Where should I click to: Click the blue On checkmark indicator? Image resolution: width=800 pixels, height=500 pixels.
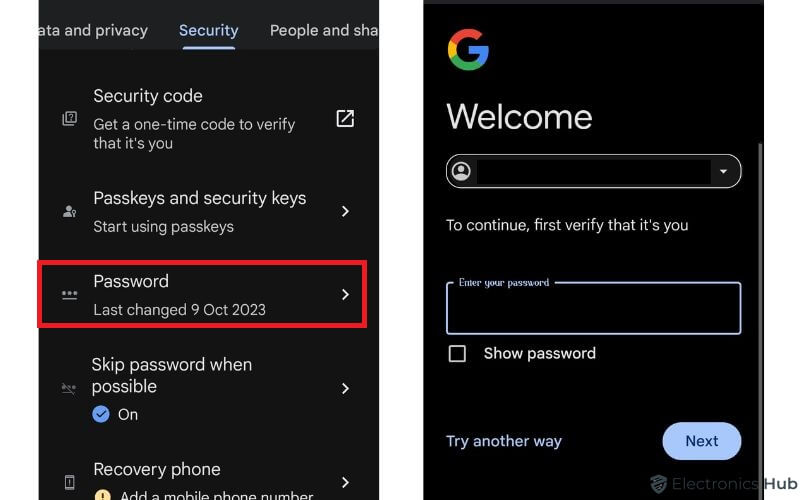101,414
